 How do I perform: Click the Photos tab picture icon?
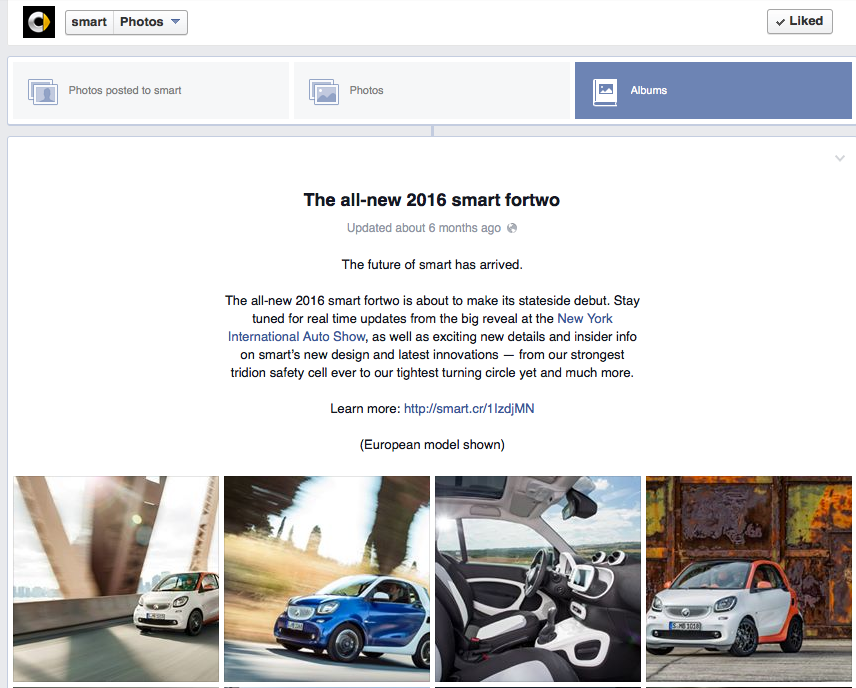coord(324,91)
